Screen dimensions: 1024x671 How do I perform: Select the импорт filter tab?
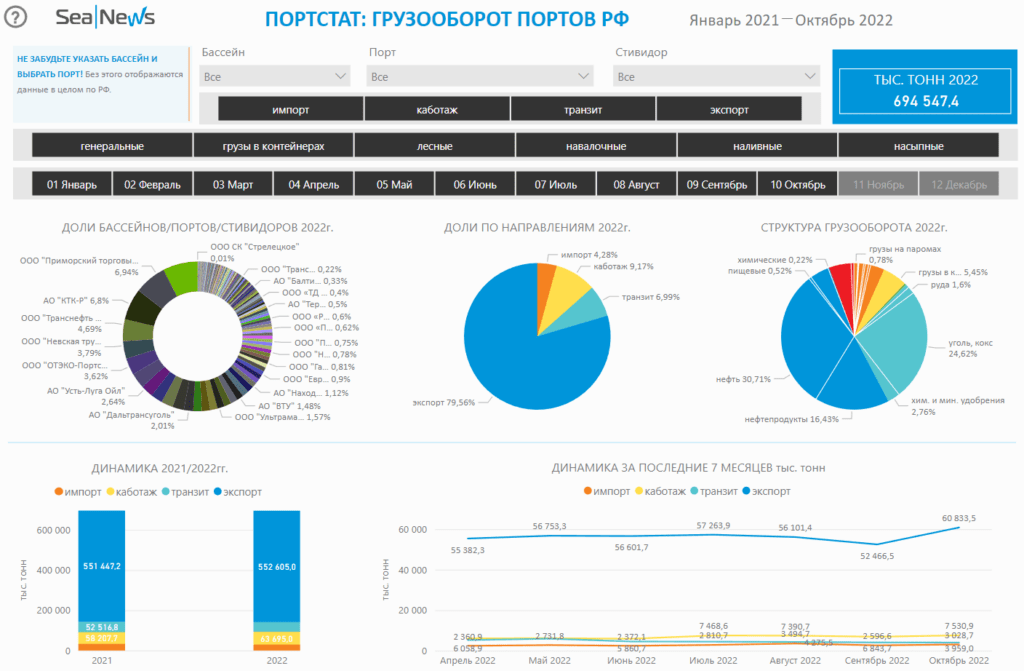click(x=290, y=108)
